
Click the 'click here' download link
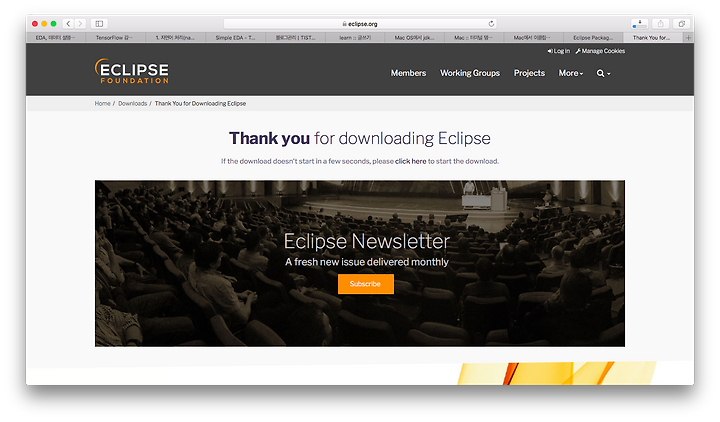[x=411, y=161]
